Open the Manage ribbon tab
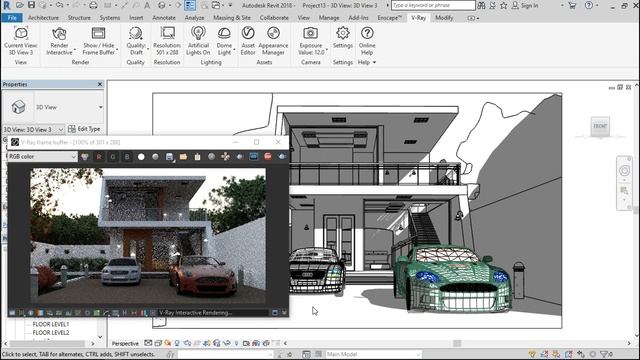The height and width of the screenshot is (360, 640). (x=329, y=18)
